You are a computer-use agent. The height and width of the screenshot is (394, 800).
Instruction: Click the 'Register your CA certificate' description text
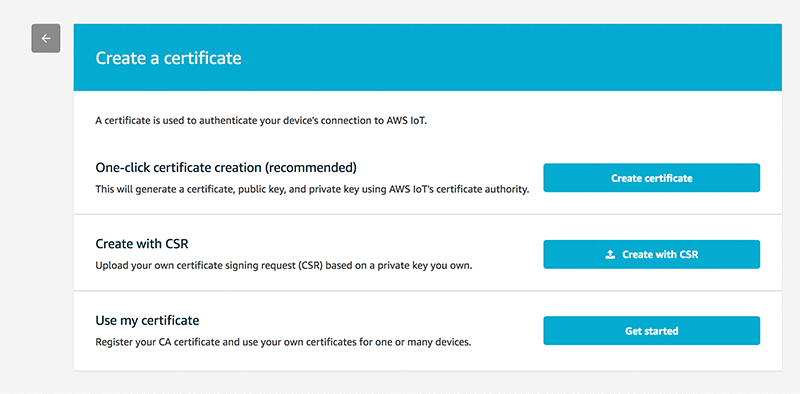coord(283,342)
